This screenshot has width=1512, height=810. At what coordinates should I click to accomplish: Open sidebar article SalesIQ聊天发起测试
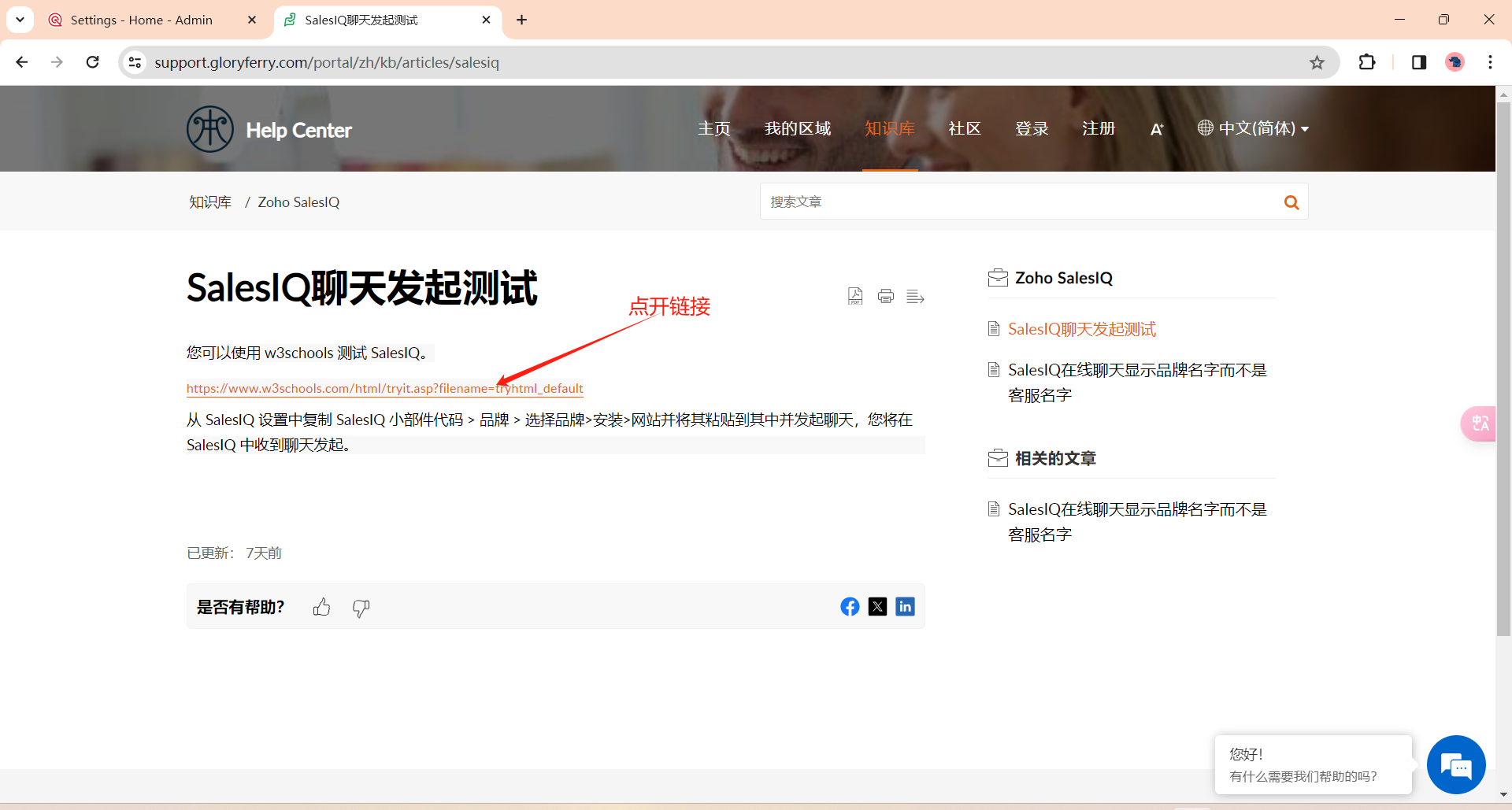(1082, 329)
